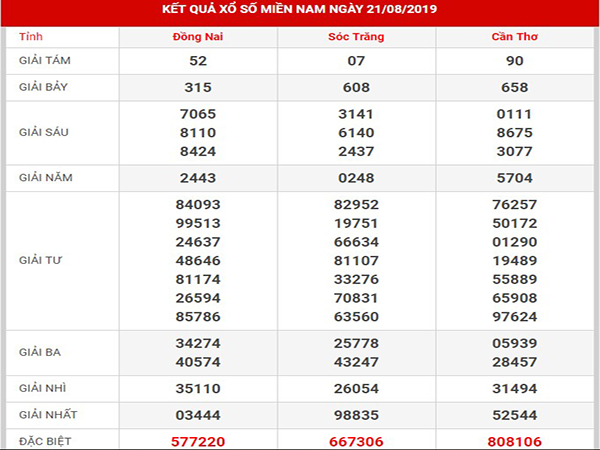The image size is (600, 450).
Task: Select Sóc Trăng special prize number 667306
Action: coord(357,439)
